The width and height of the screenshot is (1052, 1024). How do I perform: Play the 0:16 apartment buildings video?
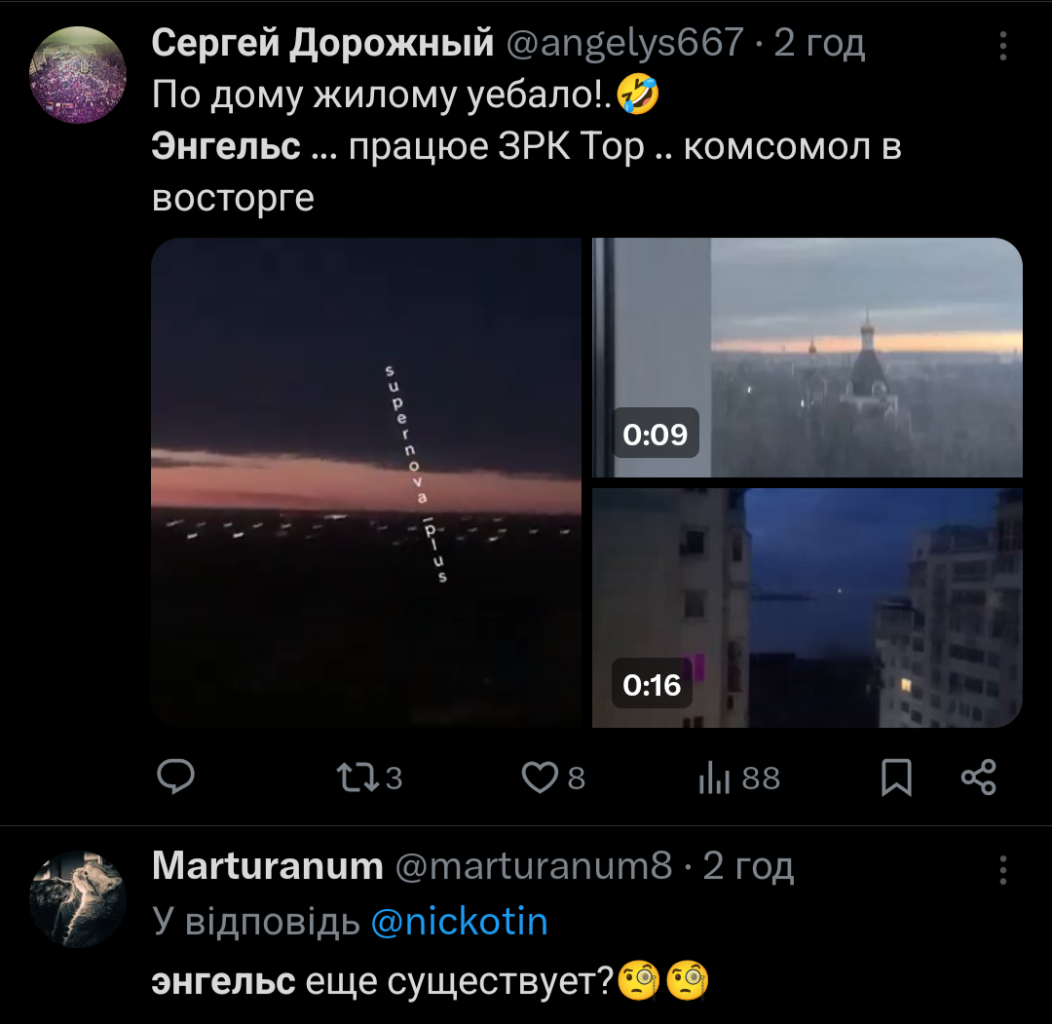coord(808,608)
